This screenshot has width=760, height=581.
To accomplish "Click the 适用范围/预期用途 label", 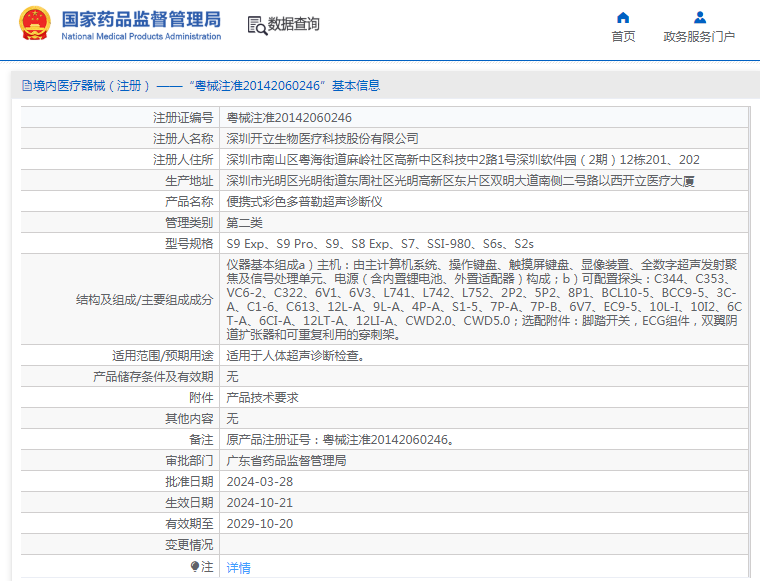I will coord(163,356).
